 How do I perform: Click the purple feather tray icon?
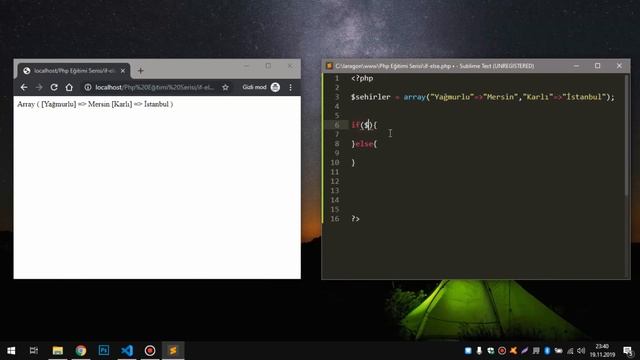tap(525, 351)
